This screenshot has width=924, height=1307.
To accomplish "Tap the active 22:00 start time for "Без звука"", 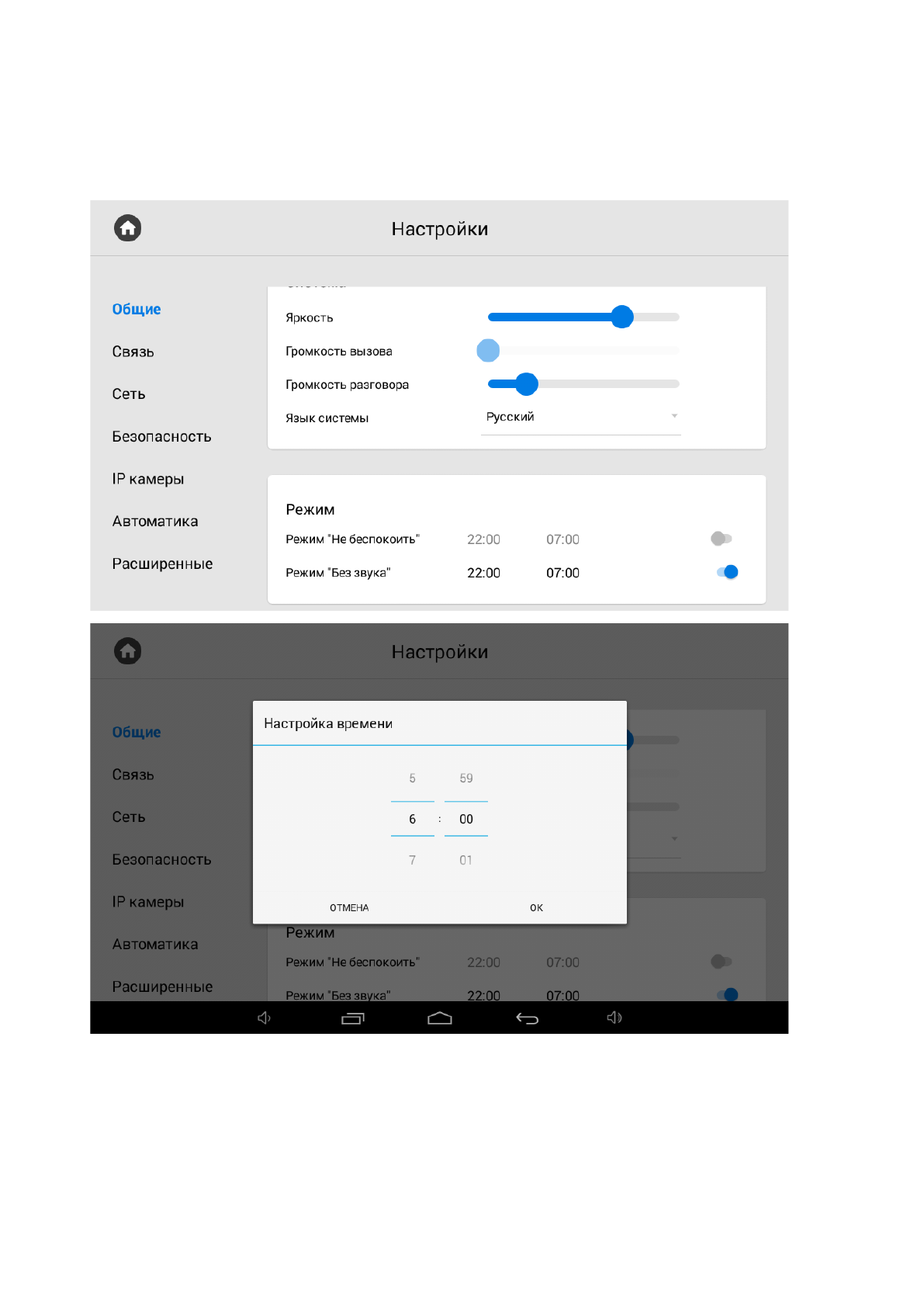I will click(483, 573).
